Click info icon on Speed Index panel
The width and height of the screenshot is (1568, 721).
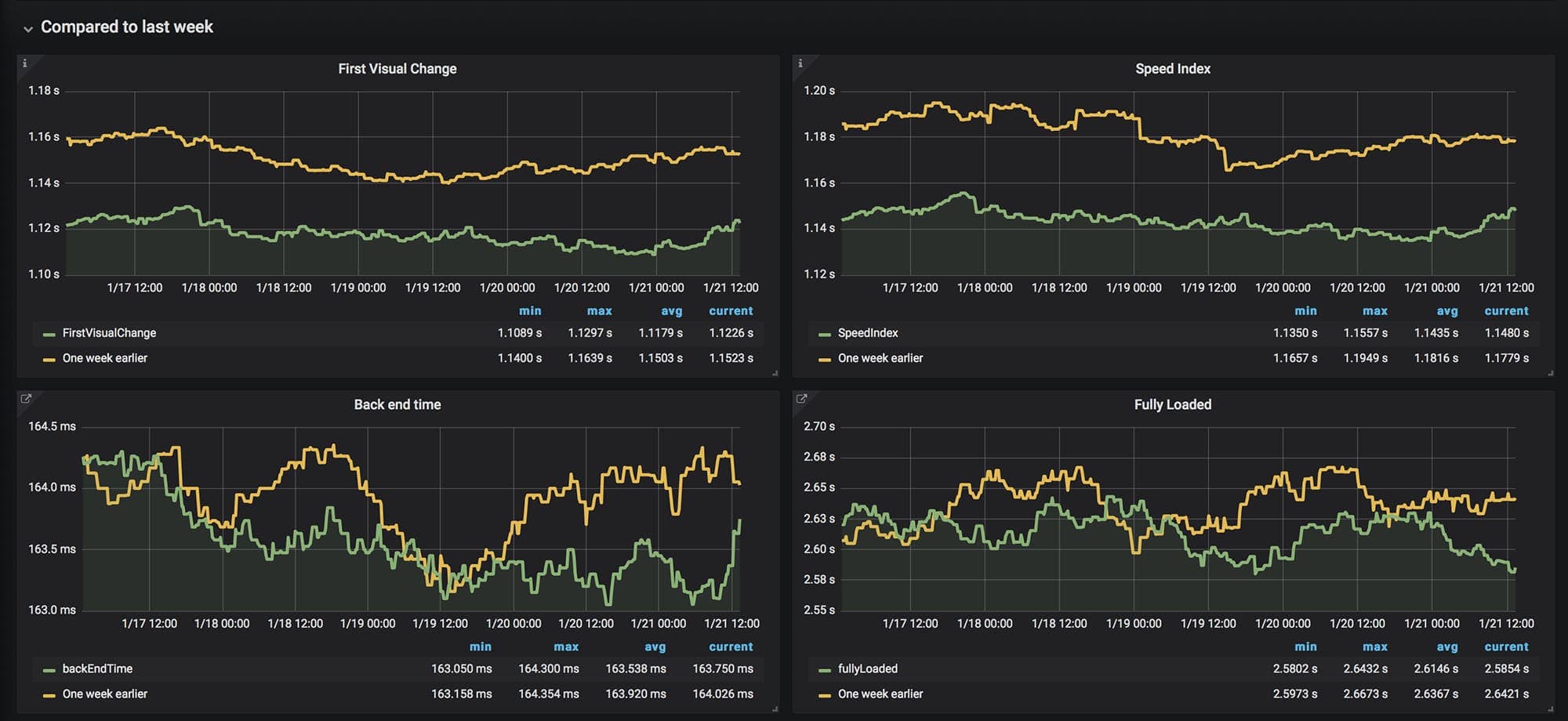click(x=800, y=63)
